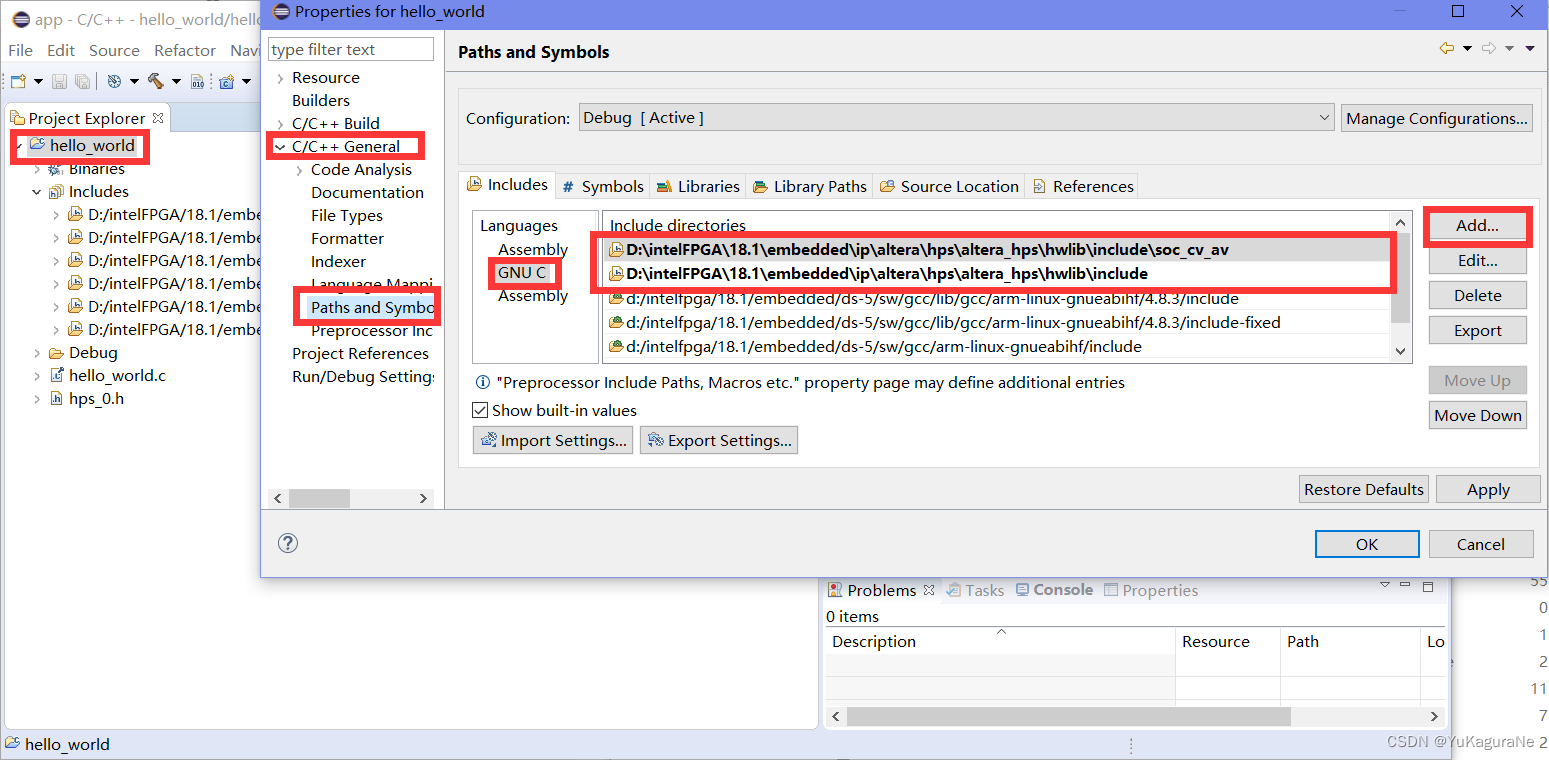Screen dimensions: 1549x760
Task: Click the Edit... button
Action: [1477, 260]
